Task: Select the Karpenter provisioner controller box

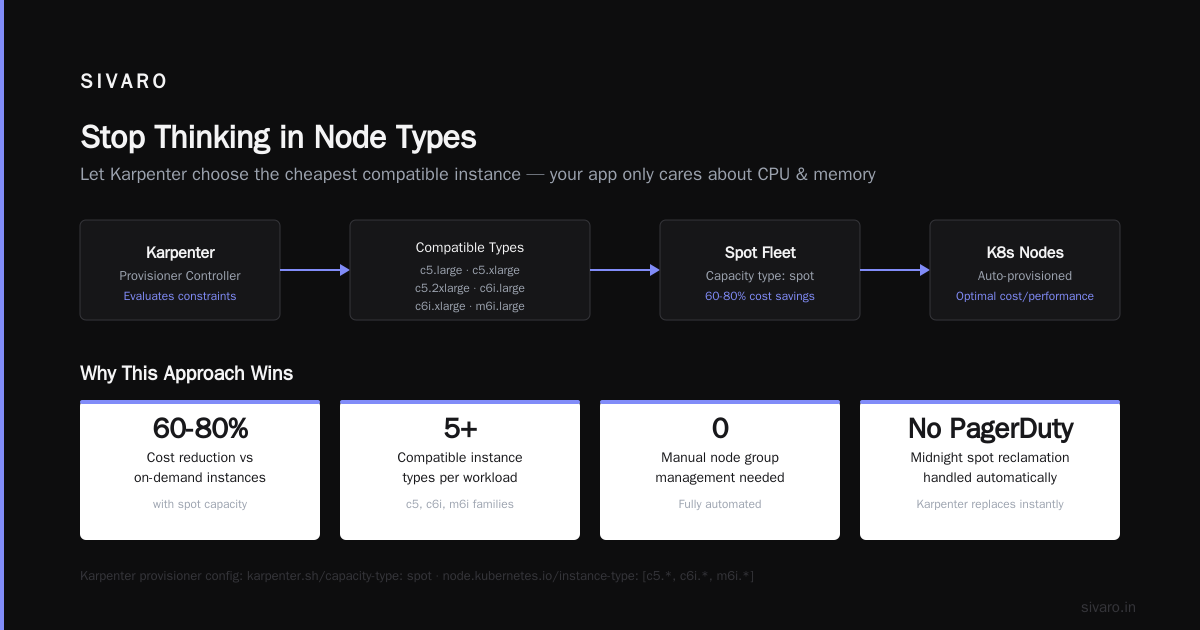Action: [x=180, y=270]
